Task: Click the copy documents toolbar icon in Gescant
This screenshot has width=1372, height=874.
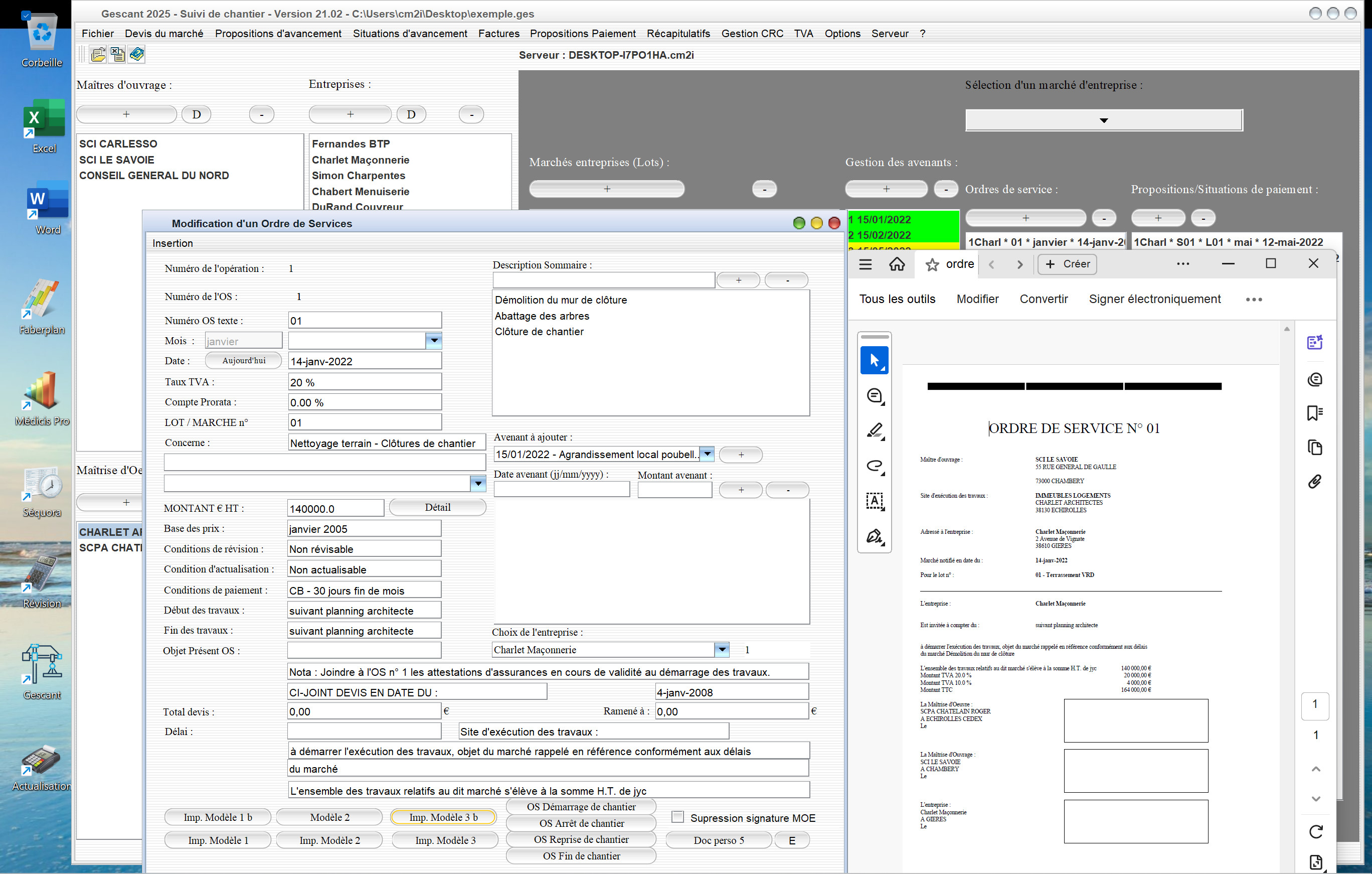Action: [117, 55]
